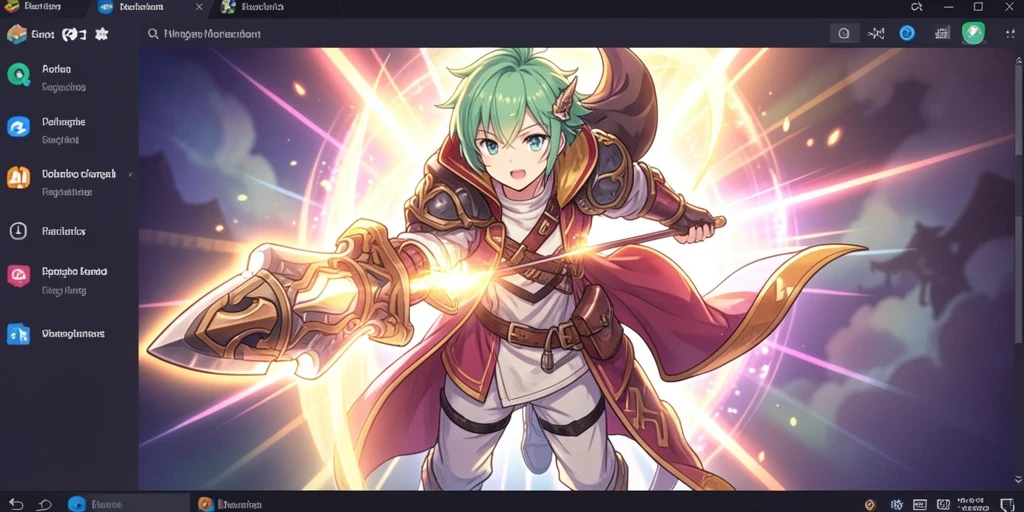This screenshot has width=1024, height=512.
Task: Click the smiley face toolbar button
Action: coord(844,33)
